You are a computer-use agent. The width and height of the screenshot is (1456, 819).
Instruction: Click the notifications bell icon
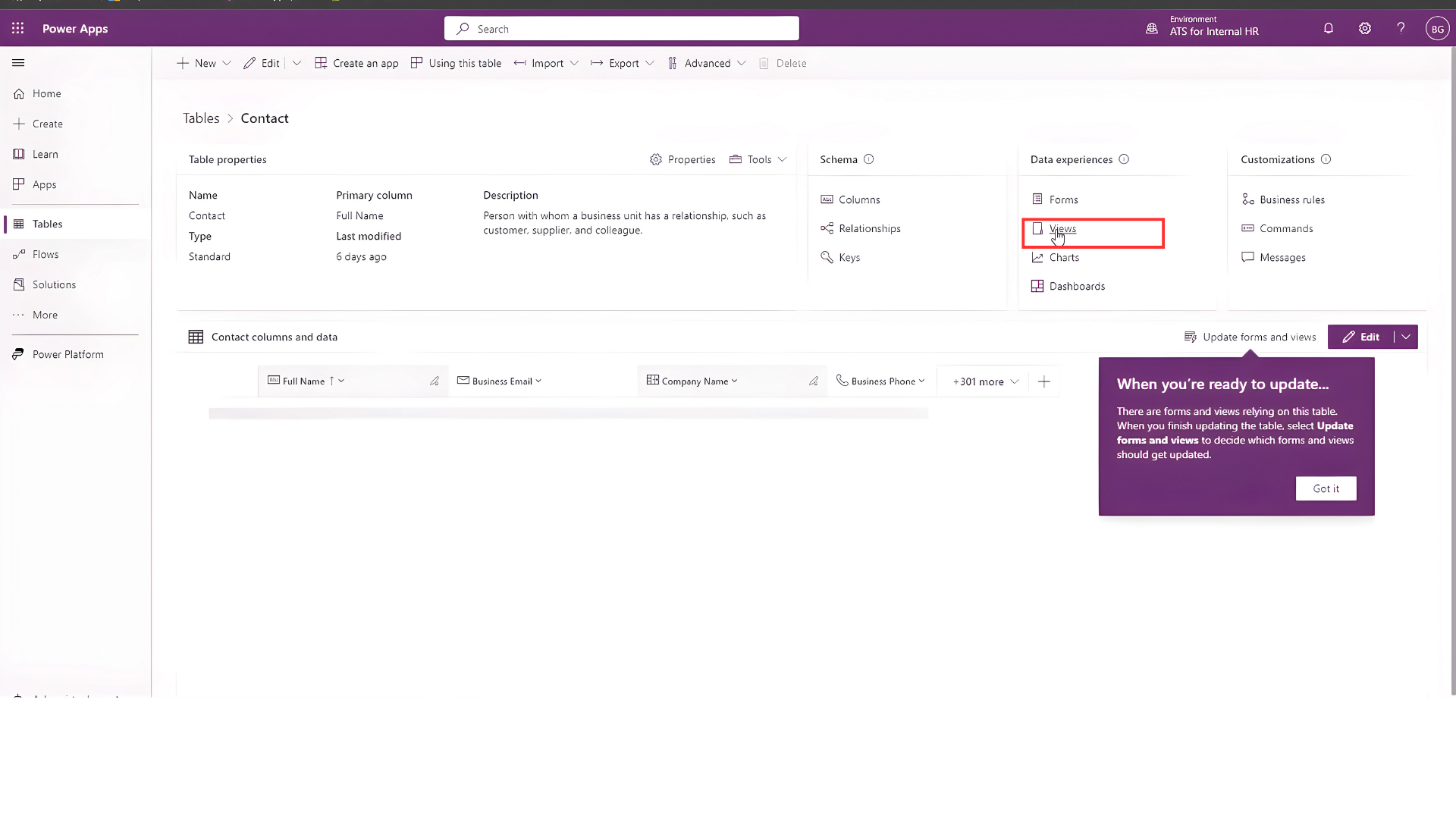click(1329, 28)
